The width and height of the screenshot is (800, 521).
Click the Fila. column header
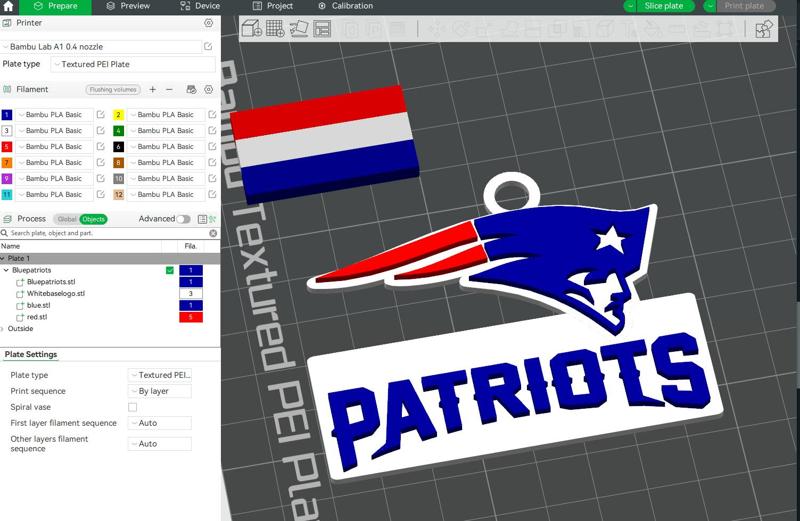(191, 246)
